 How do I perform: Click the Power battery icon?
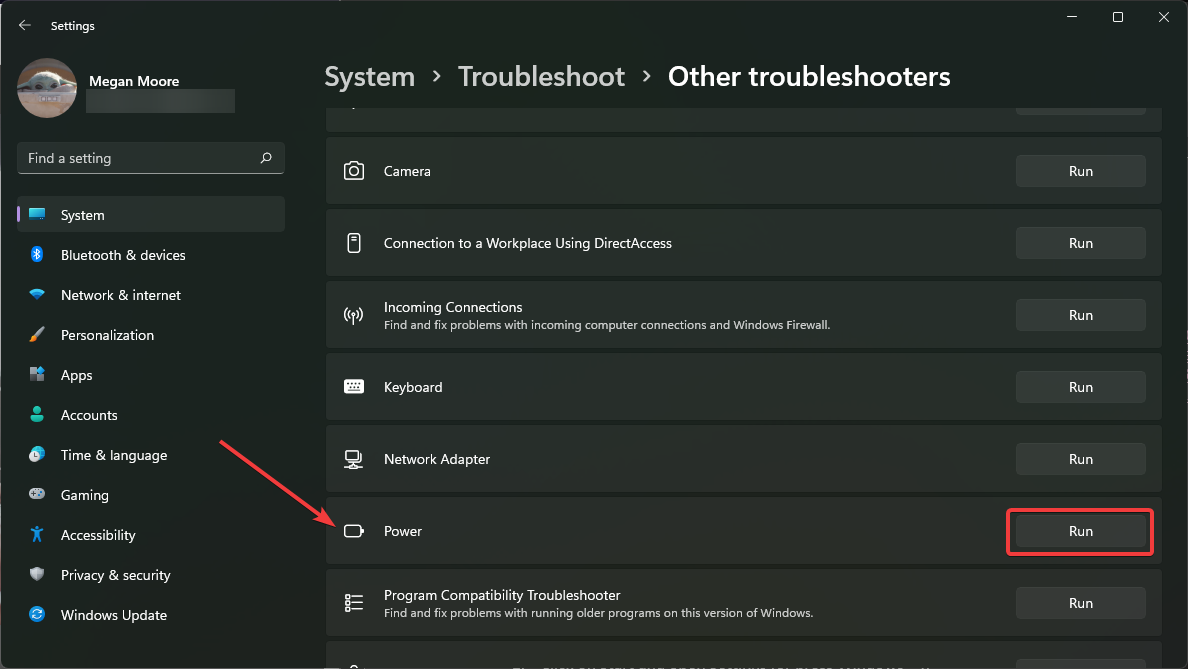coord(354,531)
